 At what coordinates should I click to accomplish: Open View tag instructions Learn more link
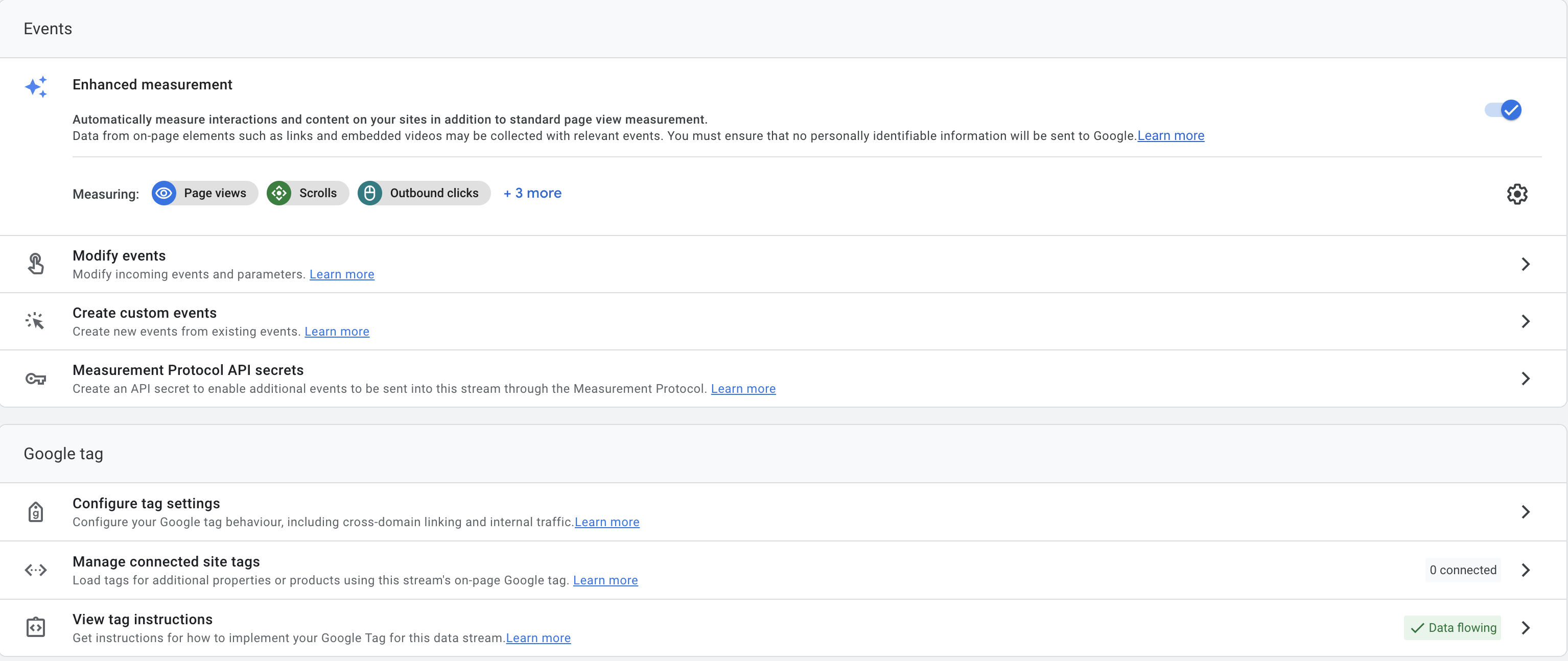[538, 639]
